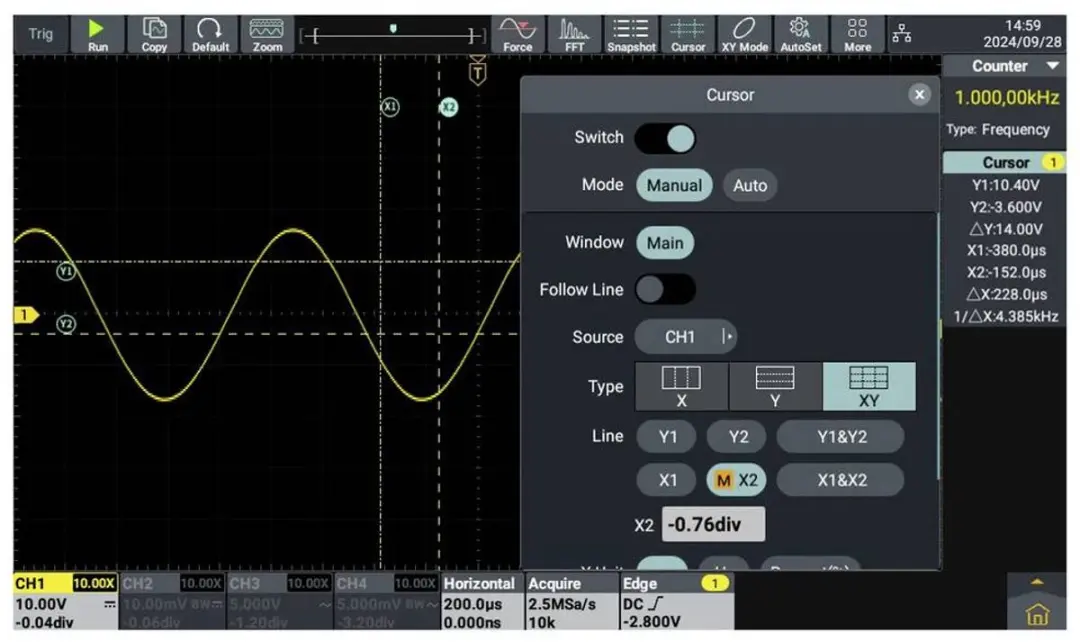
Task: Enable the Follow Line toggle
Action: click(665, 289)
